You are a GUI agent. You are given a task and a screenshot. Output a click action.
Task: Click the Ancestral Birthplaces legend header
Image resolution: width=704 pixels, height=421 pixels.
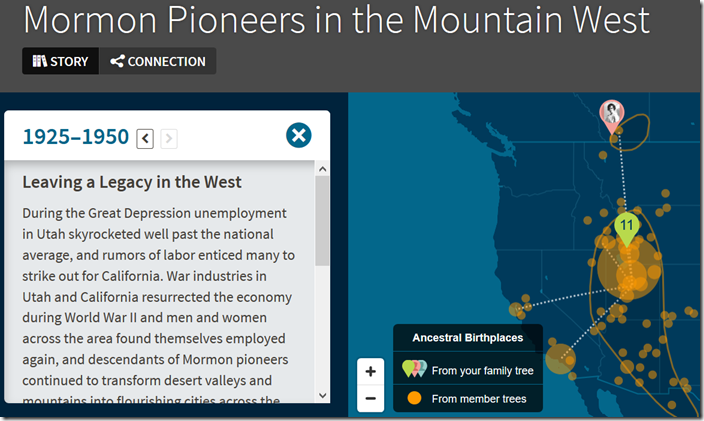[468, 338]
